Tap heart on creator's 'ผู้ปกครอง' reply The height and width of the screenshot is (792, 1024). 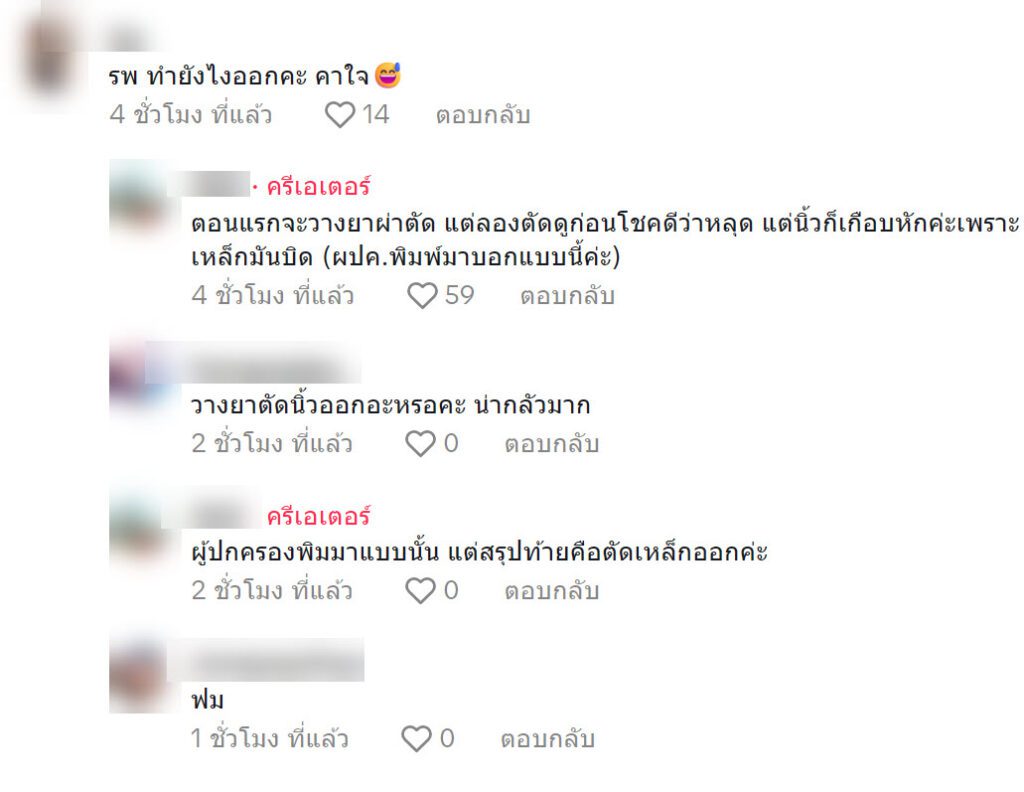[x=421, y=591]
